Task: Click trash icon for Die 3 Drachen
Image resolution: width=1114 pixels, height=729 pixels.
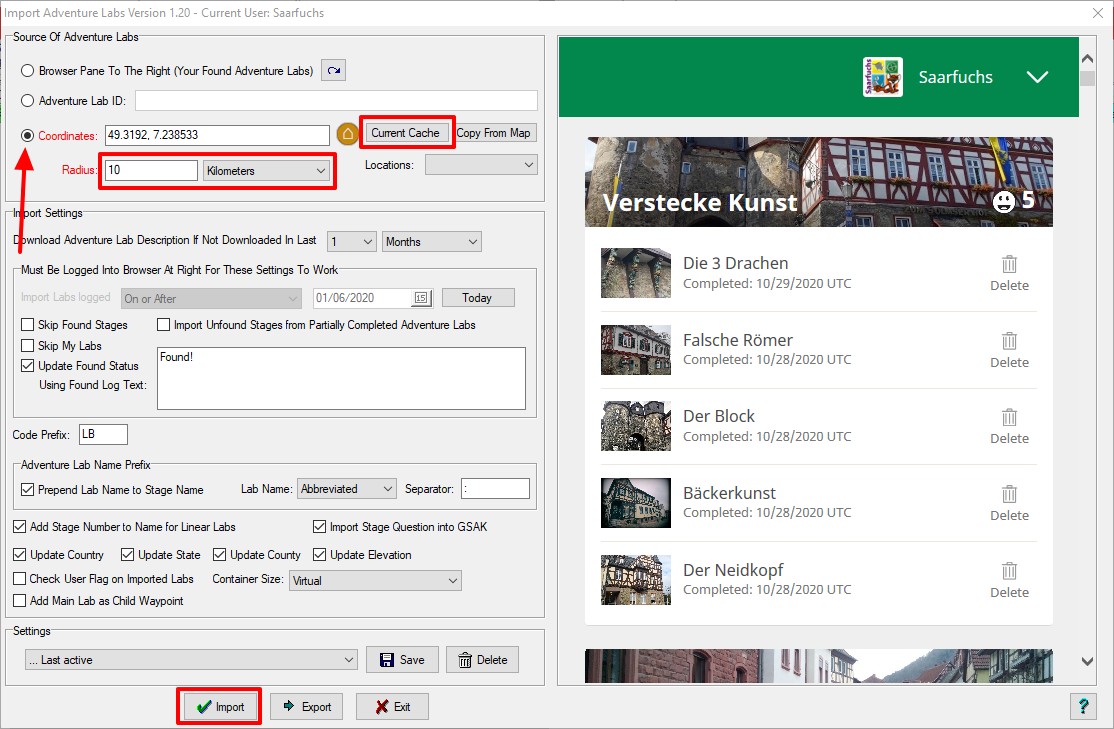Action: (x=1009, y=264)
